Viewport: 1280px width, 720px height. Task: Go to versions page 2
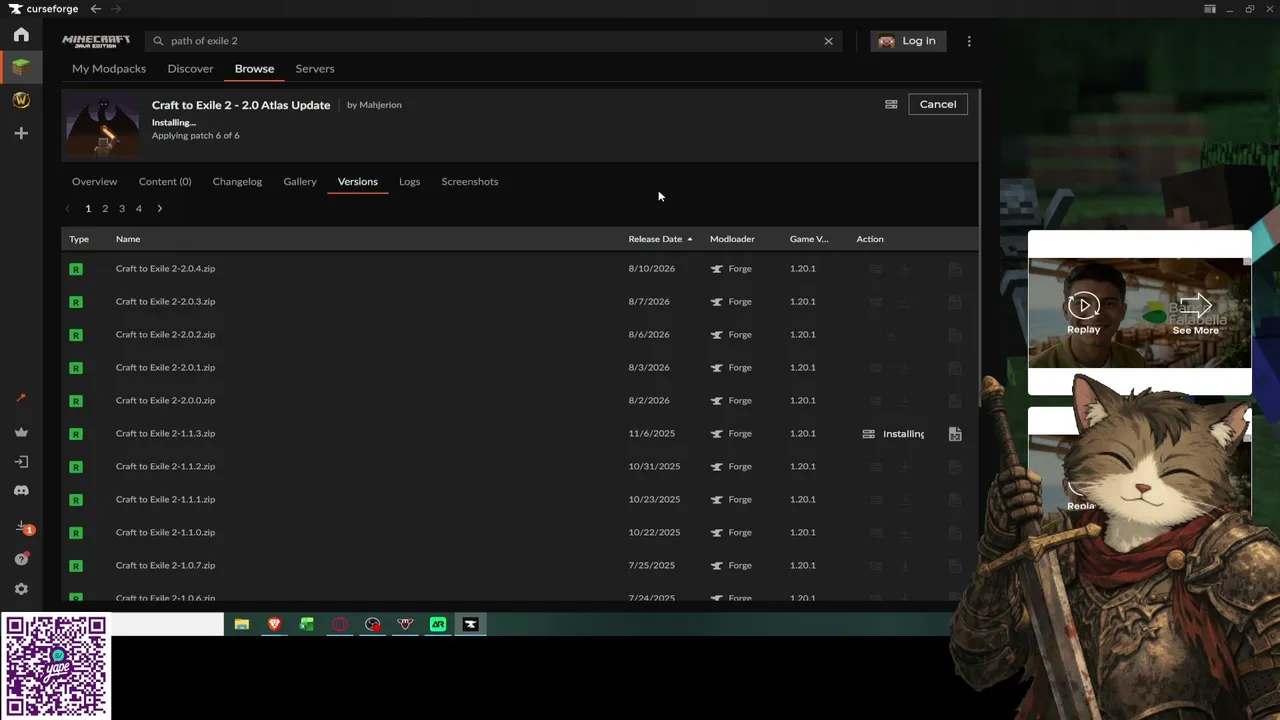(x=105, y=209)
